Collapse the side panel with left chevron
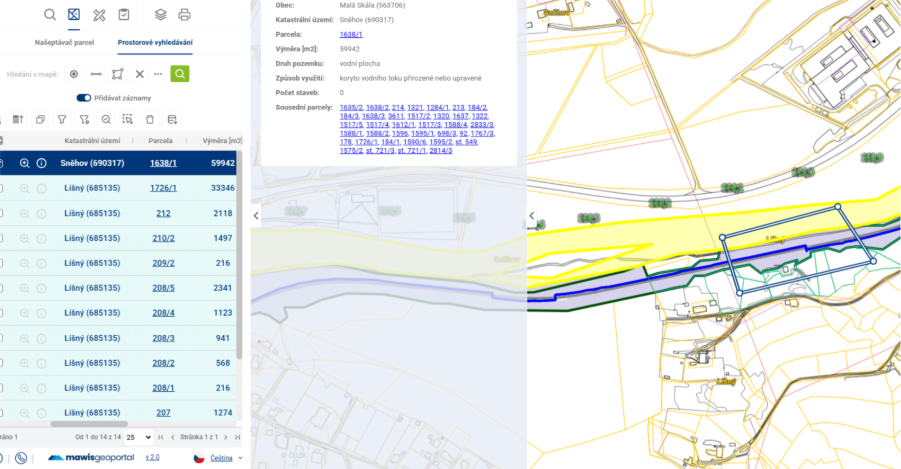901x469 pixels. (256, 215)
